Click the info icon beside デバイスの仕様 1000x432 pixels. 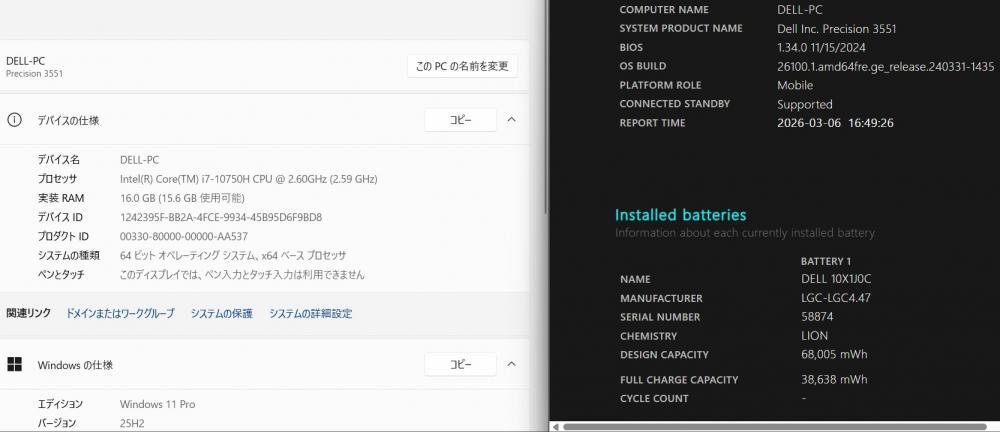coord(14,120)
